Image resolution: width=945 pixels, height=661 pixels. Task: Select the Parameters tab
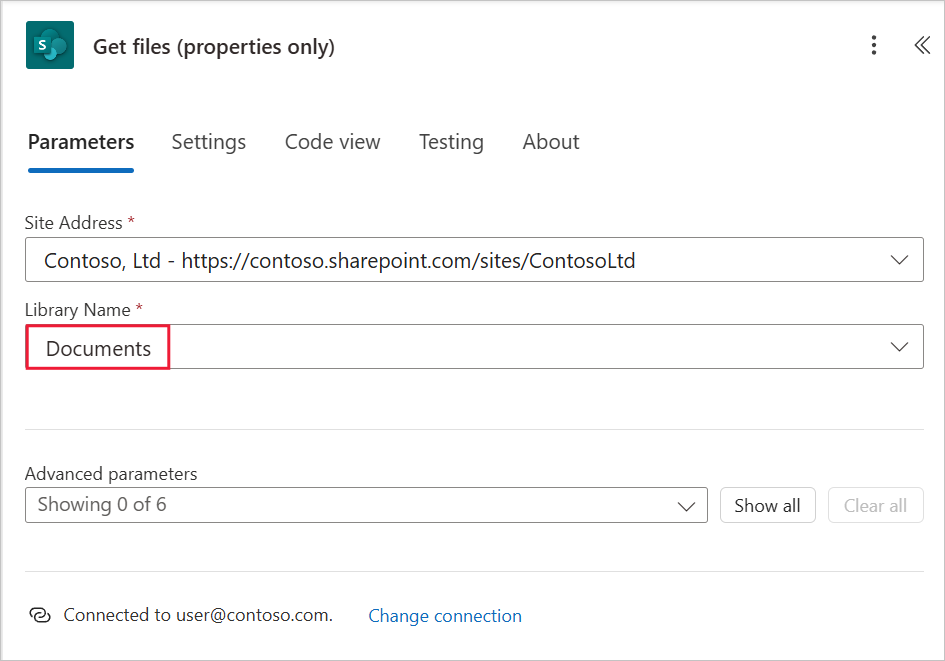point(81,142)
